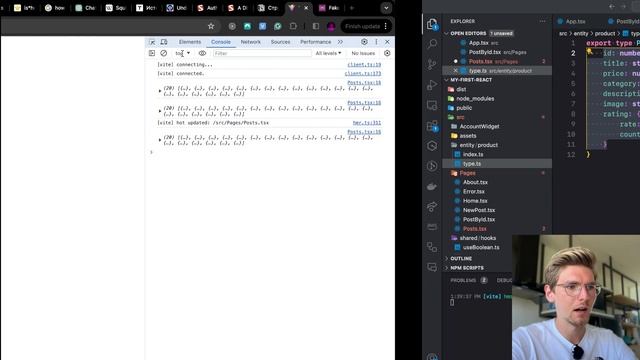
Task: Open DevTools customize three-dot menu
Action: click(x=376, y=42)
